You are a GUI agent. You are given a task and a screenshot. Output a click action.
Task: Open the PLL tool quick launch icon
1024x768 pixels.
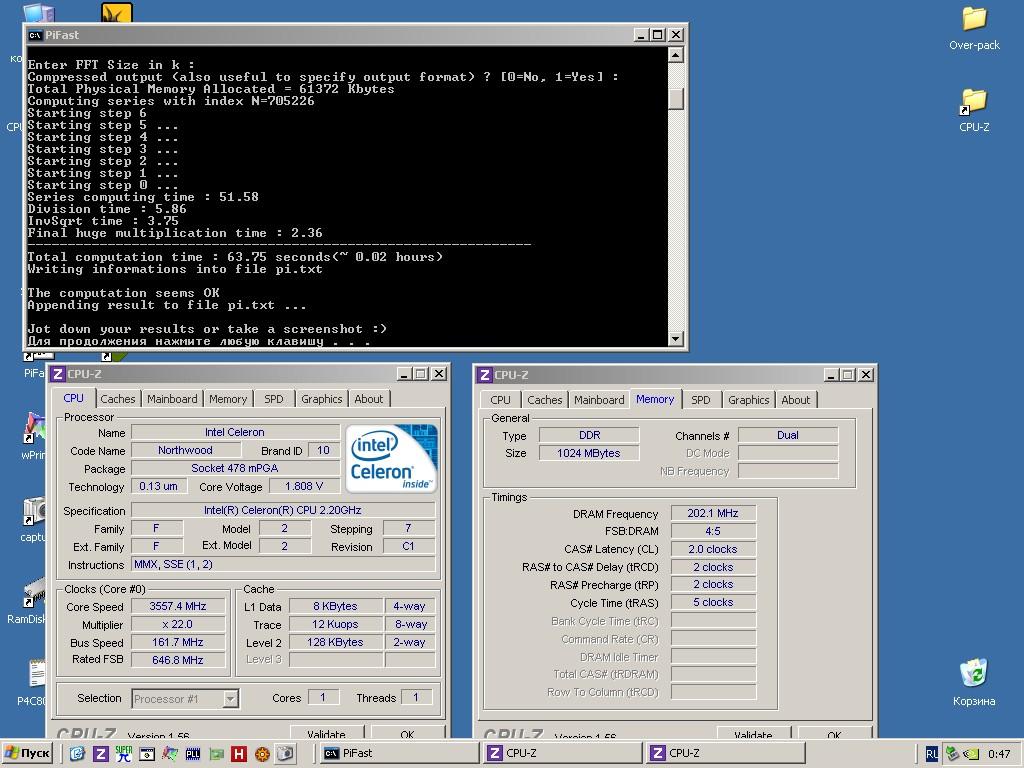tap(193, 754)
